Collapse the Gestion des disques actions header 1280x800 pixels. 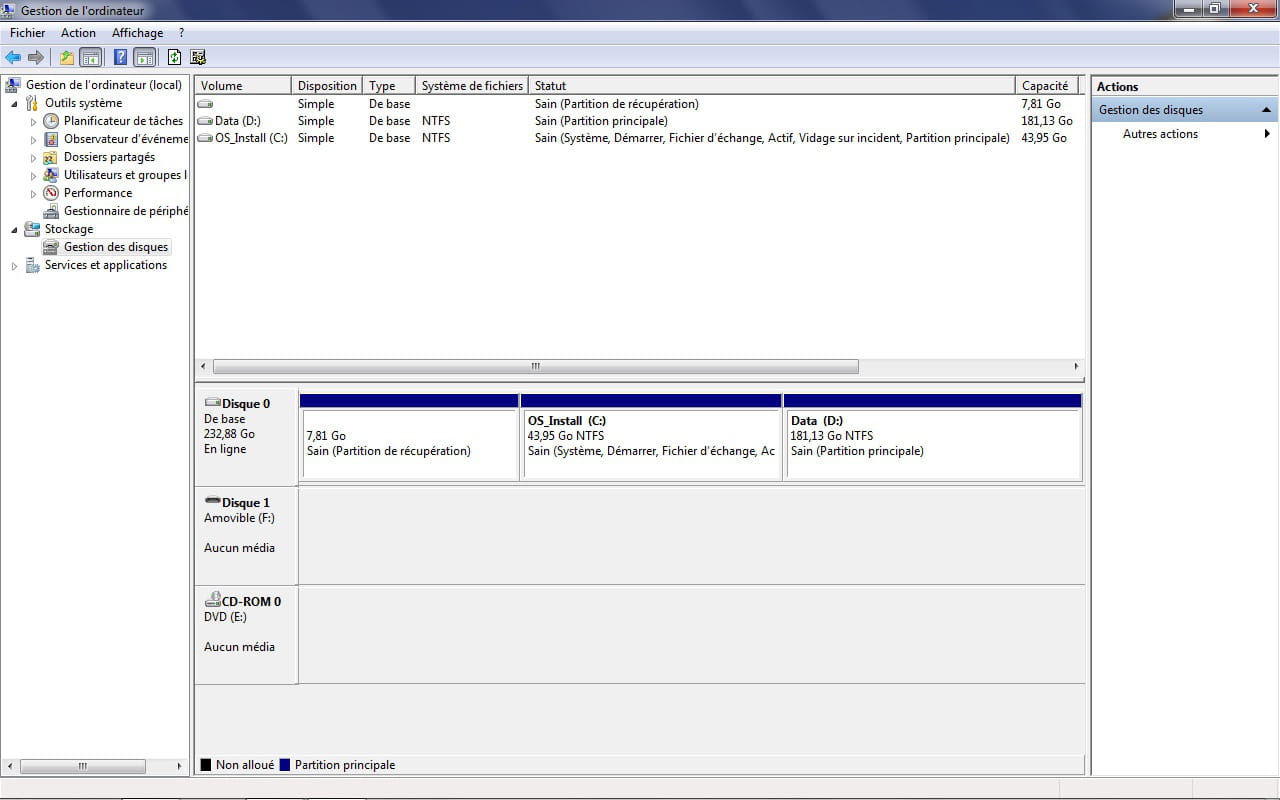click(x=1266, y=110)
